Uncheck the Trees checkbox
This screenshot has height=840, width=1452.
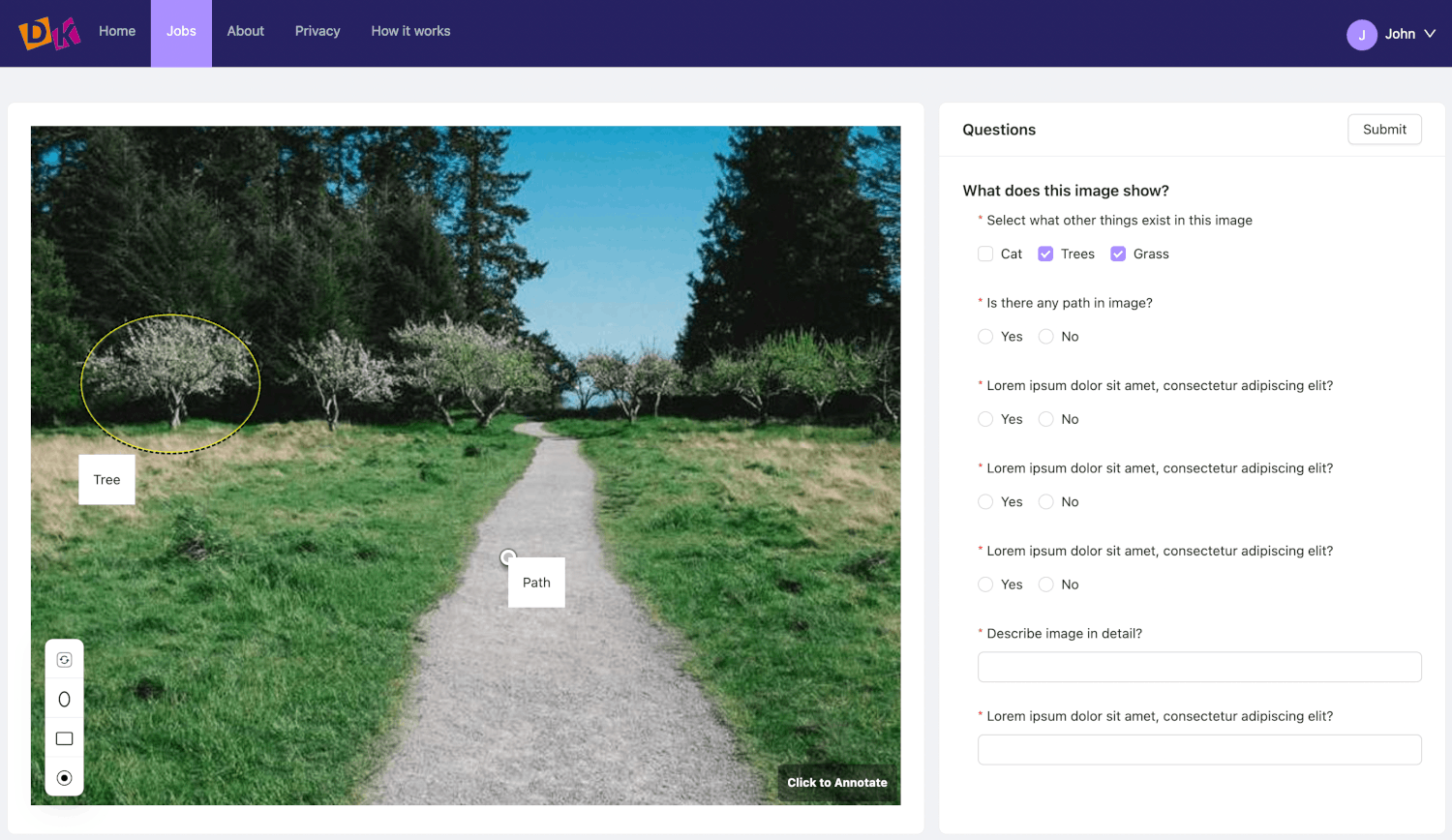pyautogui.click(x=1045, y=254)
